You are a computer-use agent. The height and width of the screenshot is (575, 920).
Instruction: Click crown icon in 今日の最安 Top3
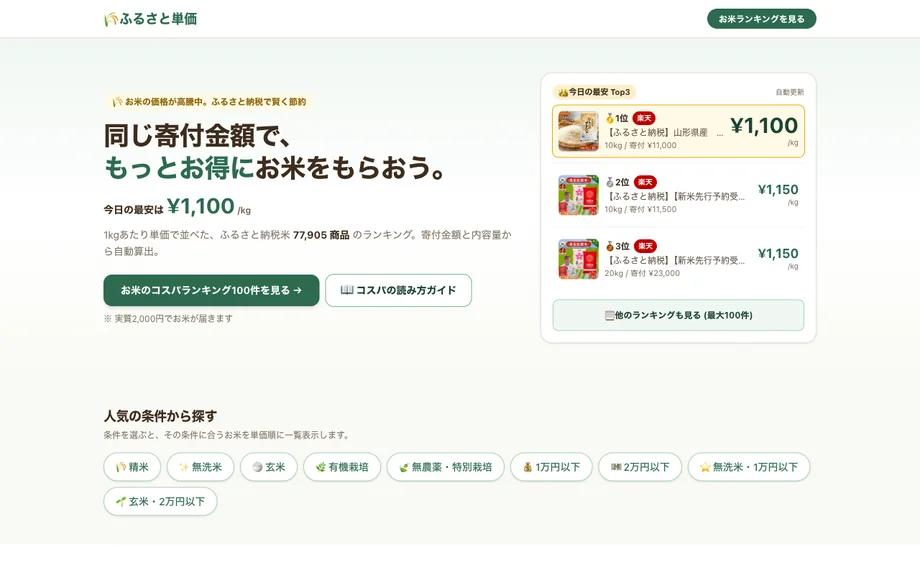click(x=563, y=93)
